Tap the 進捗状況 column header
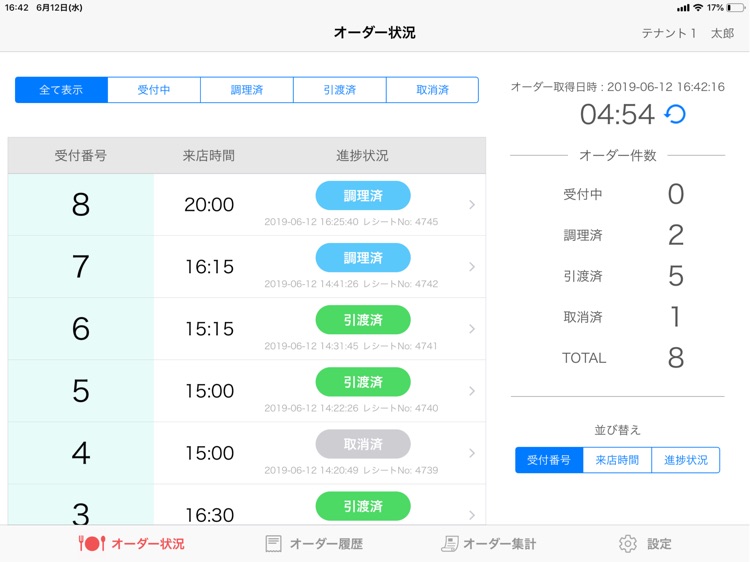750x562 pixels. tap(362, 155)
